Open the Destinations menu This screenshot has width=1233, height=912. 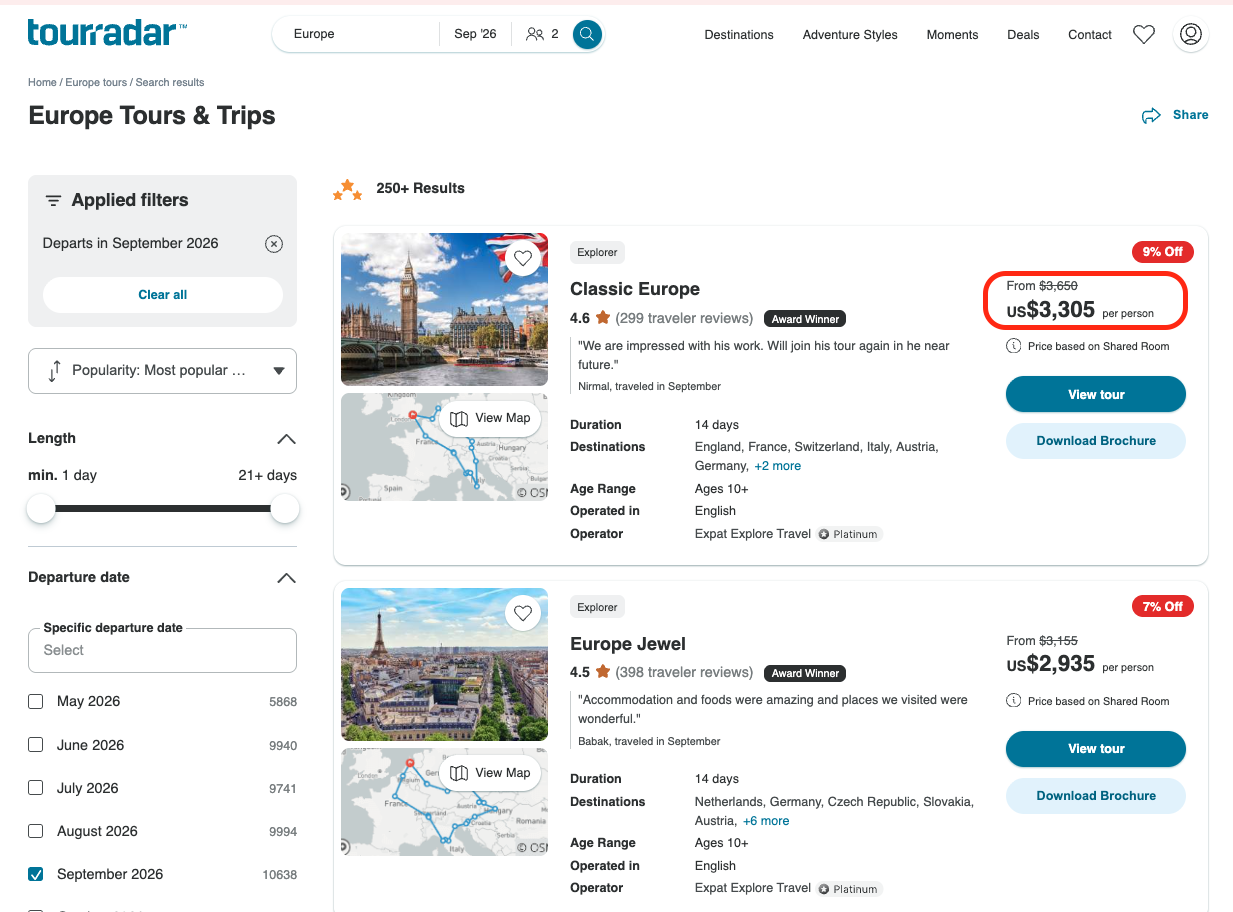point(739,35)
